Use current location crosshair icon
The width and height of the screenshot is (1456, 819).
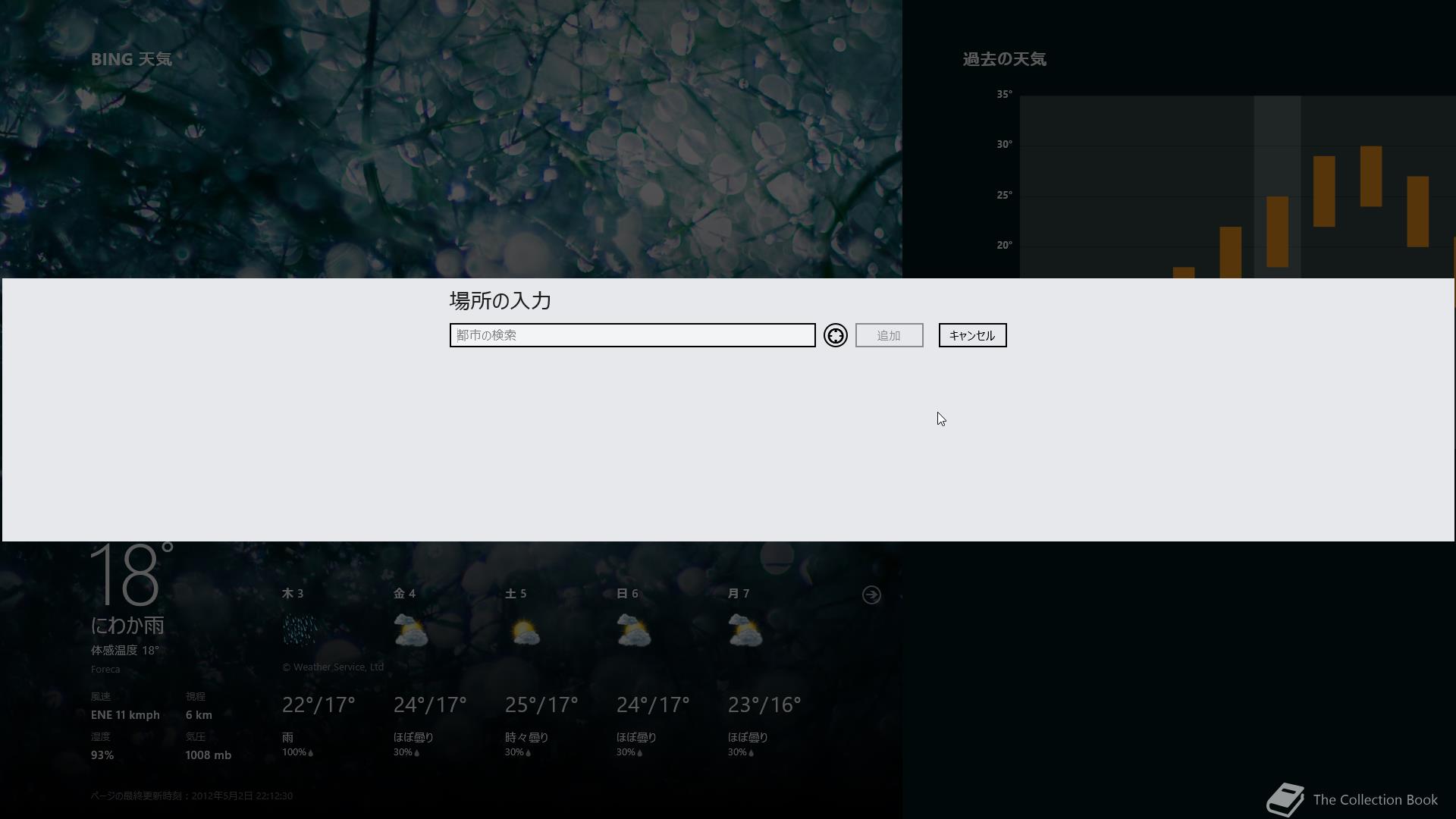click(x=836, y=335)
